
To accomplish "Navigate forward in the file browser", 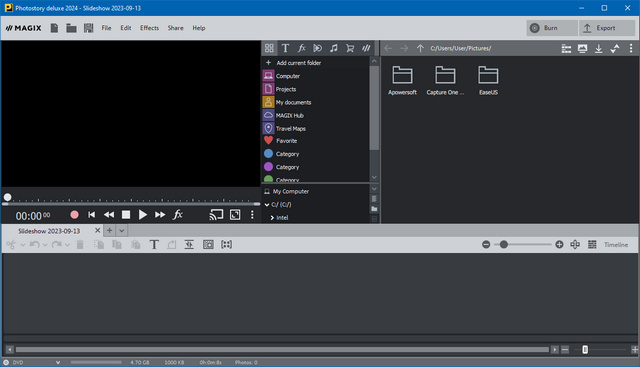I will [404, 48].
